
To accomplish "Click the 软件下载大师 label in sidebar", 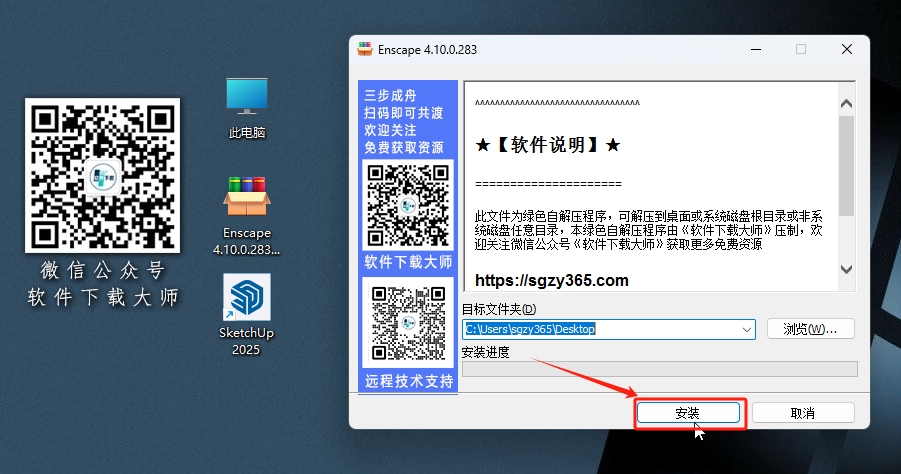I will pos(408,263).
